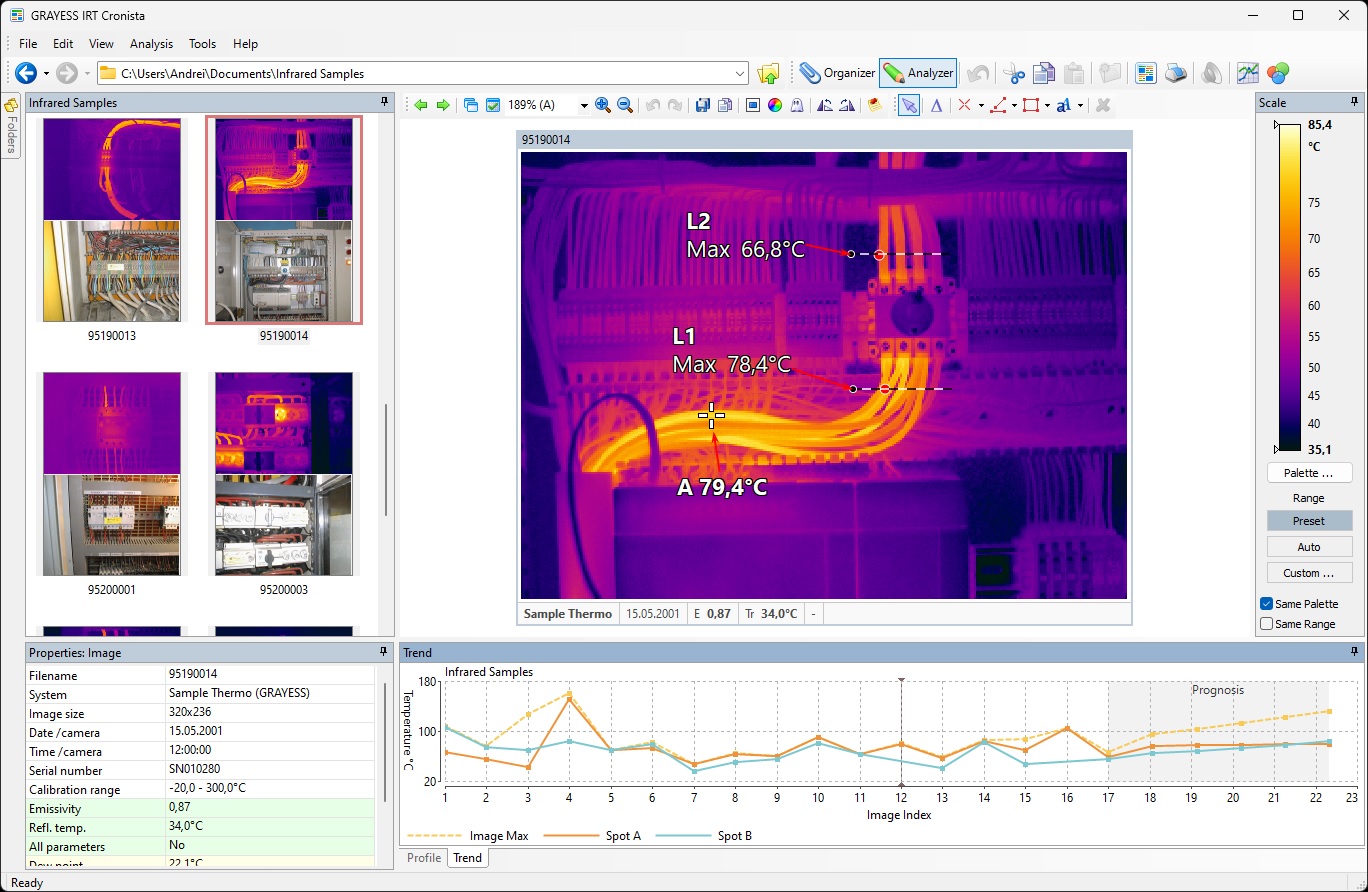Open the line tool dropdown arrow

coord(1014,105)
